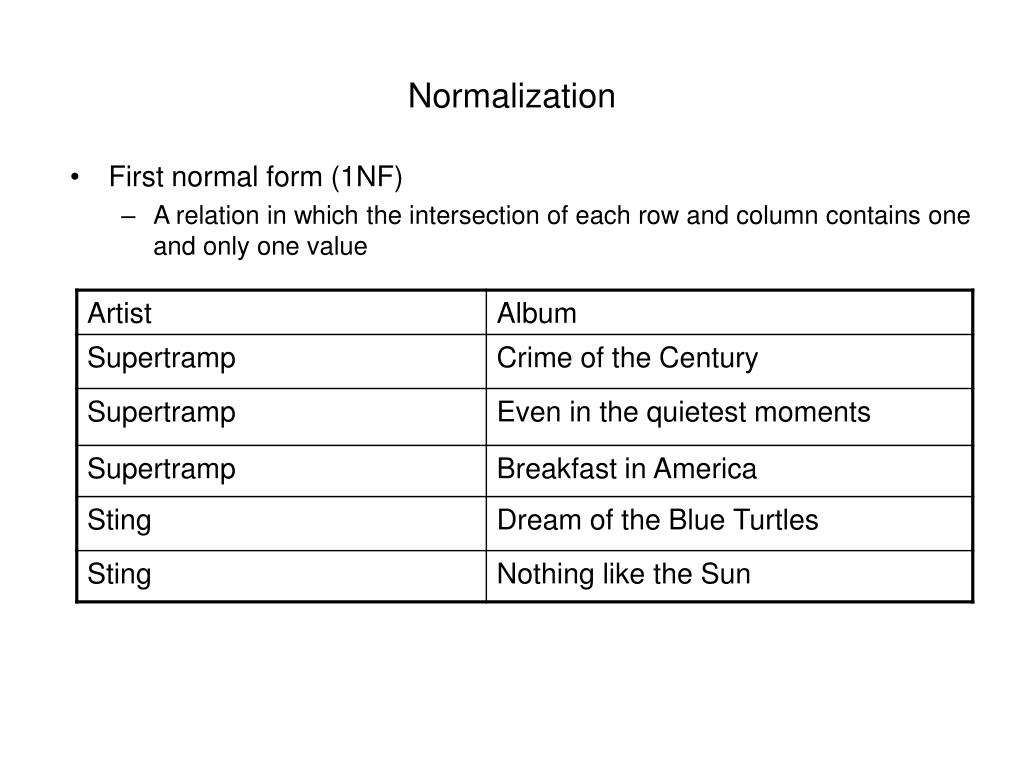
Task: Click the '(1NF)' abbreviation text
Action: coord(367,177)
